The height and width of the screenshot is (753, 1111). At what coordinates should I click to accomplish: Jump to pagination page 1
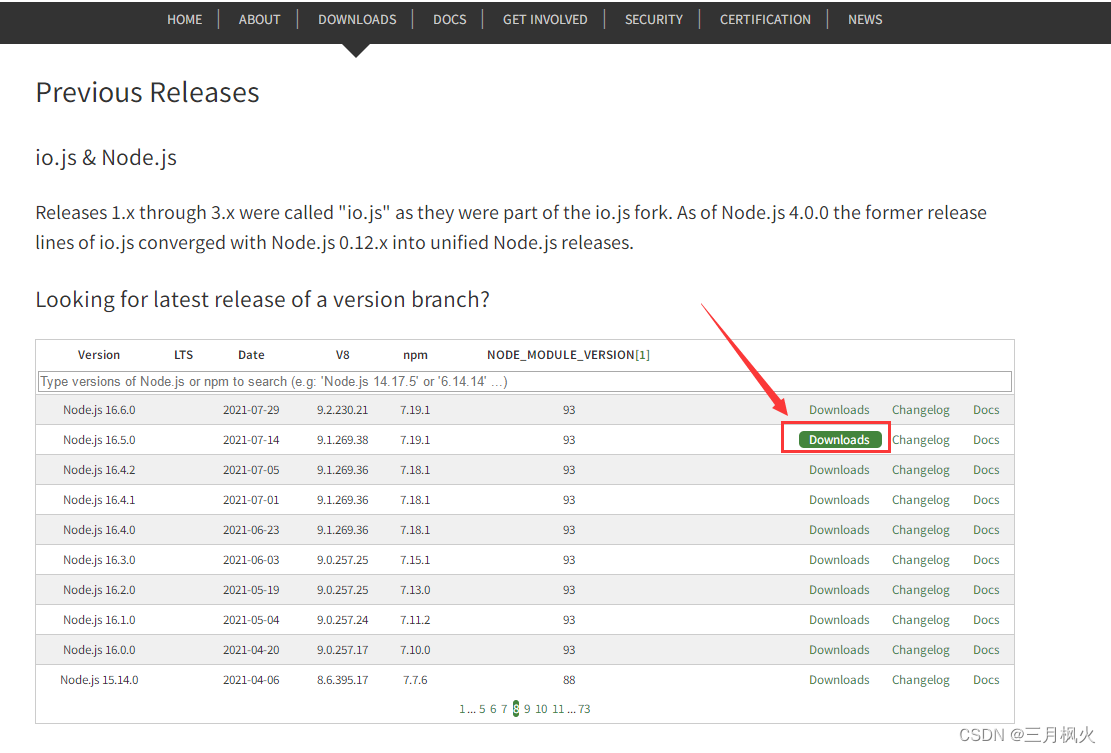click(462, 709)
